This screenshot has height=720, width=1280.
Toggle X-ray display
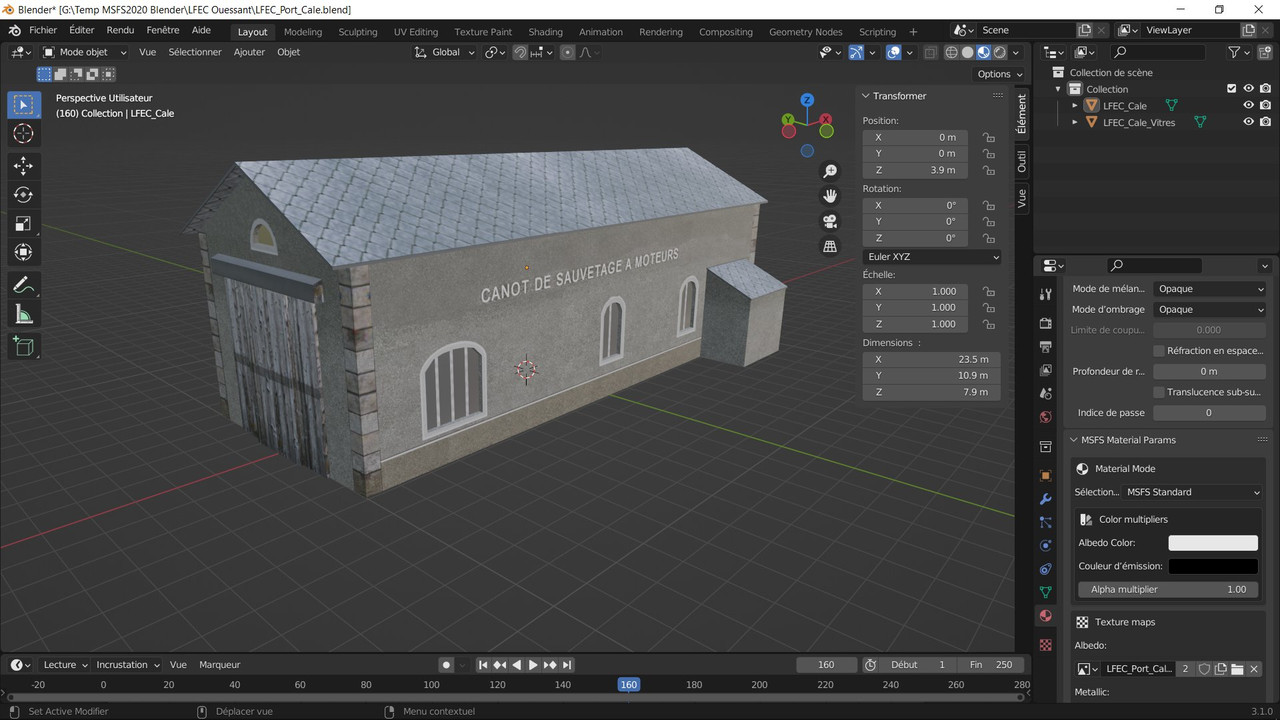click(930, 52)
